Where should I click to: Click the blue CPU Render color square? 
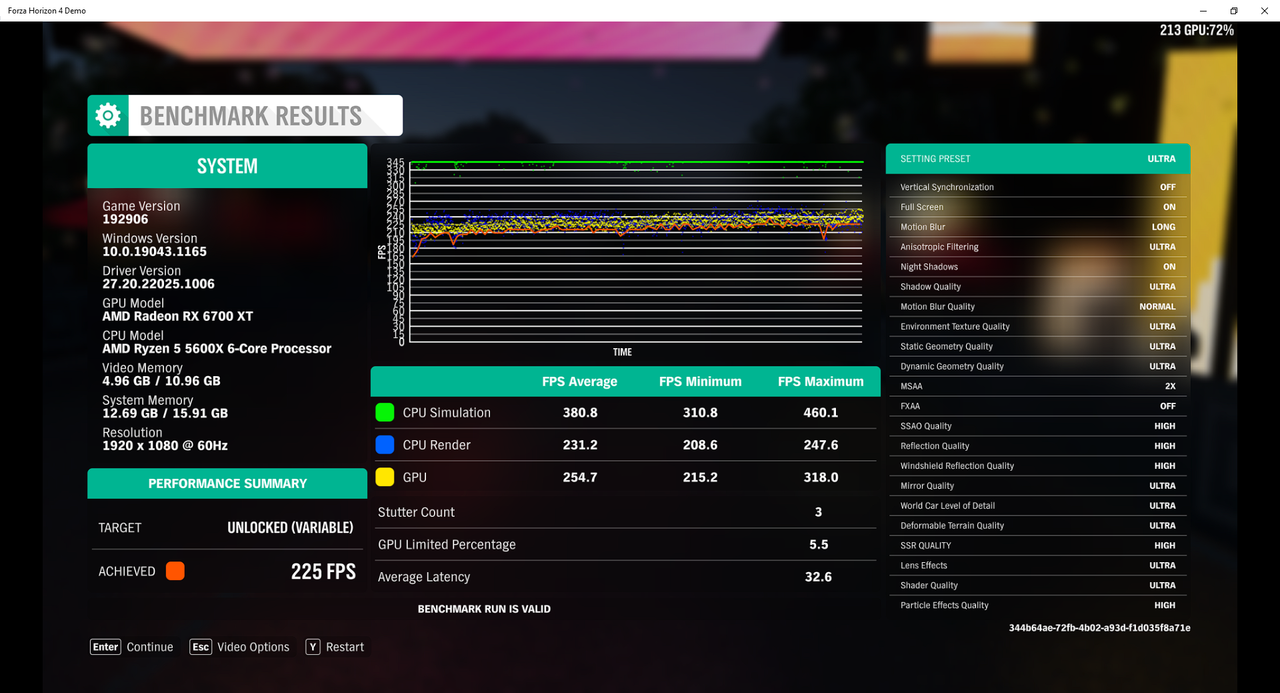(x=384, y=444)
